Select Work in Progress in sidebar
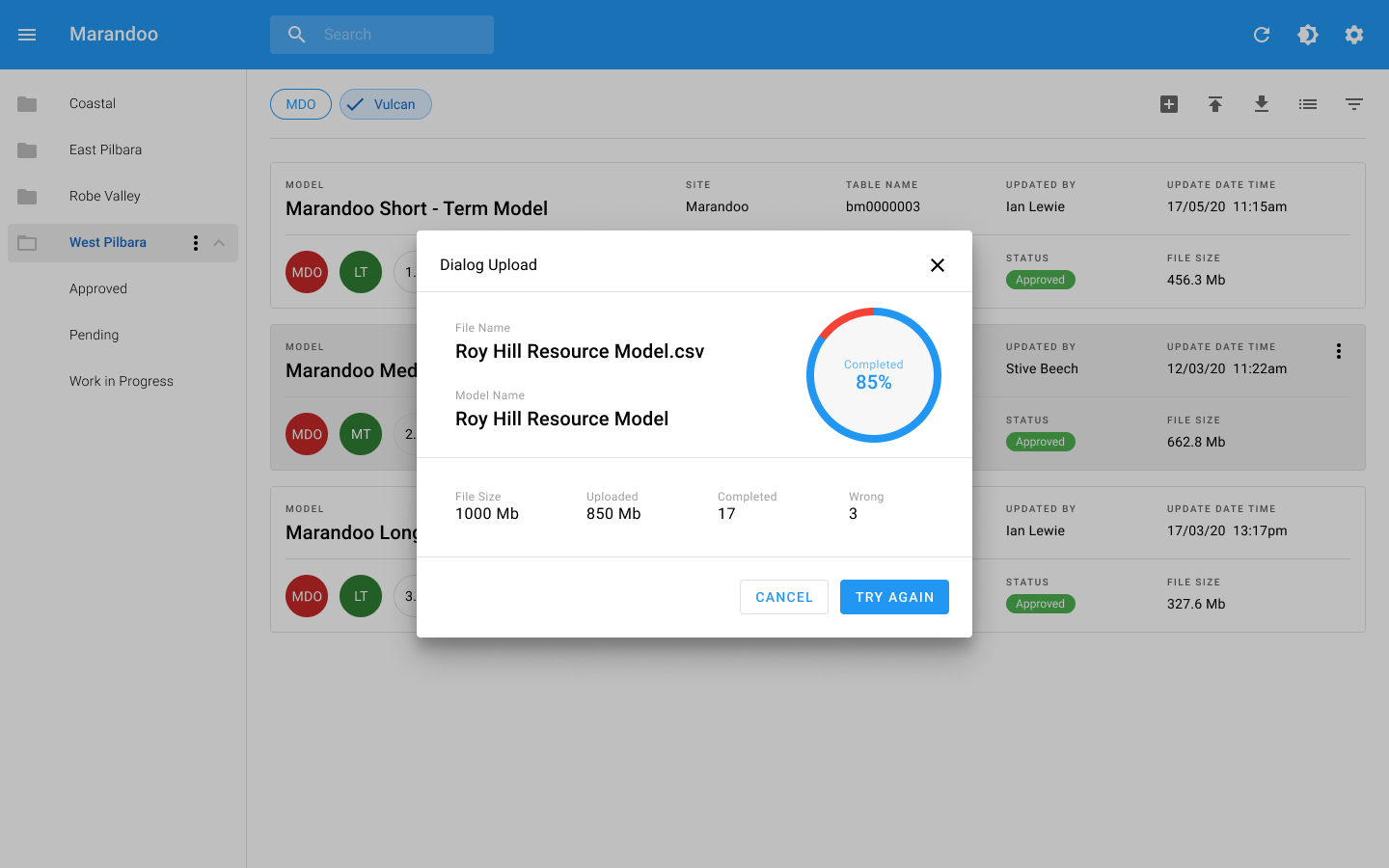 click(122, 381)
